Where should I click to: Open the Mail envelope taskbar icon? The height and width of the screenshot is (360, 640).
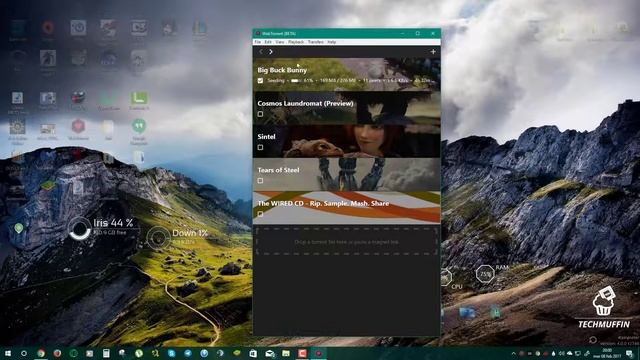(269, 353)
